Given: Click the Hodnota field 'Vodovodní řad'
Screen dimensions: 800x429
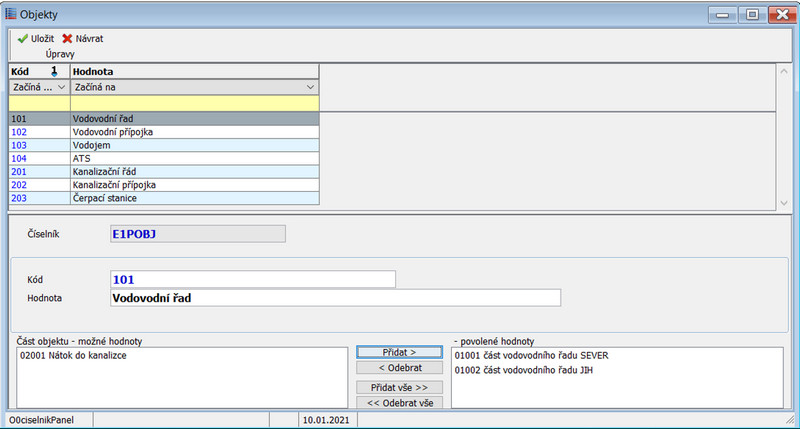Looking at the screenshot, I should pos(334,298).
